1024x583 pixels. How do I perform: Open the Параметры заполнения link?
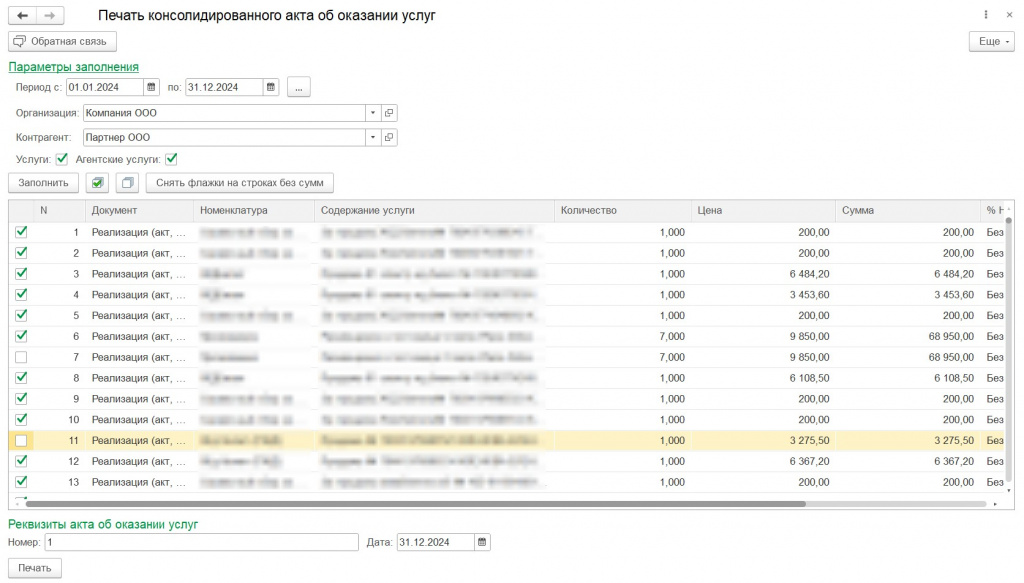[73, 67]
